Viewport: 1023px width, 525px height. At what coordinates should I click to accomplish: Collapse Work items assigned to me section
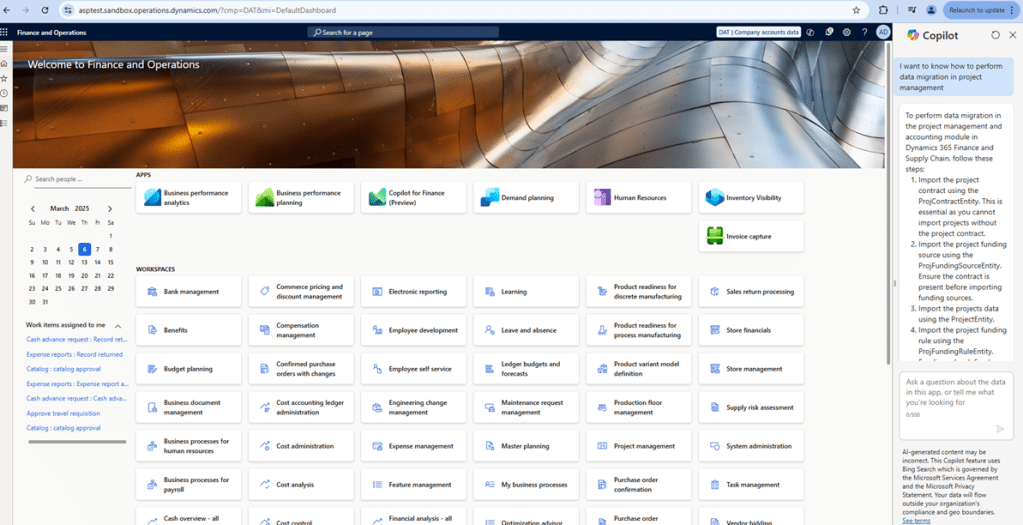(x=118, y=325)
